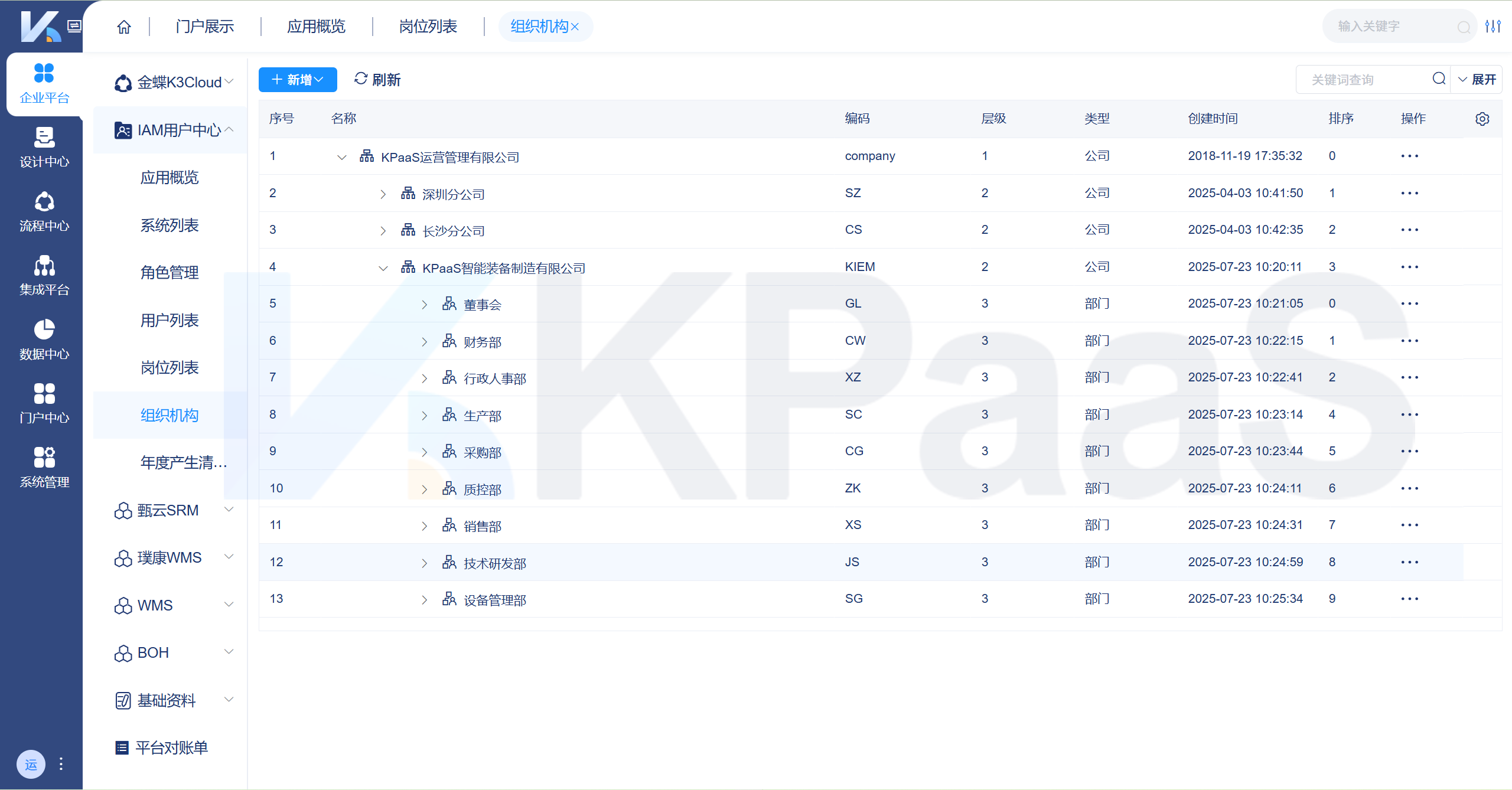Close the 组织机构 tab
Viewport: 1512px width, 790px height.
pyautogui.click(x=575, y=27)
